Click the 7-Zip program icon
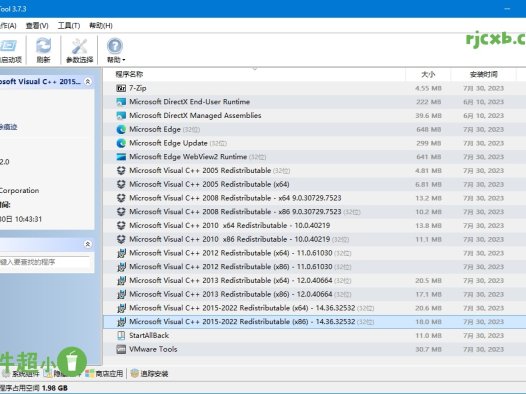The image size is (526, 394). pyautogui.click(x=121, y=88)
